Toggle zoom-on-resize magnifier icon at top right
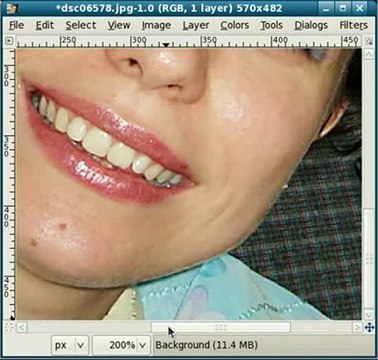The height and width of the screenshot is (360, 378). click(x=369, y=41)
